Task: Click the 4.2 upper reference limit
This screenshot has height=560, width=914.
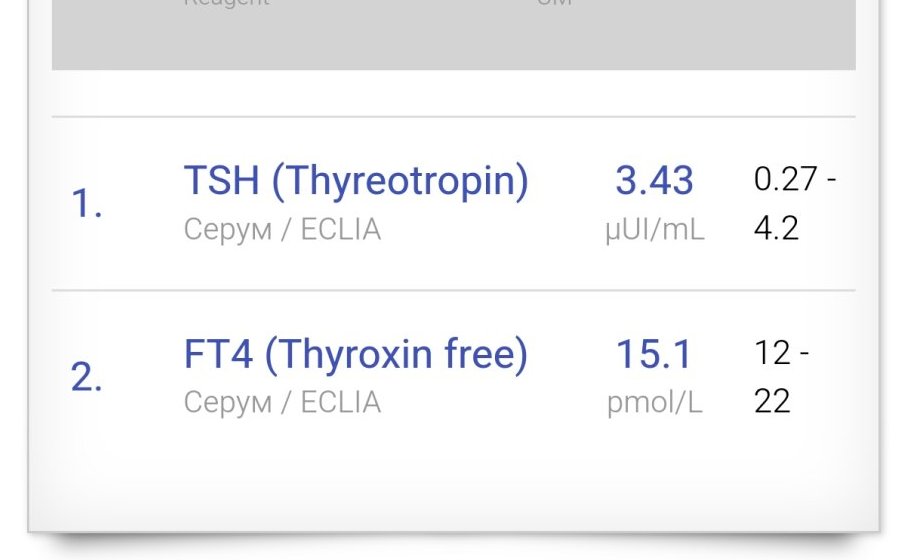Action: tap(776, 229)
